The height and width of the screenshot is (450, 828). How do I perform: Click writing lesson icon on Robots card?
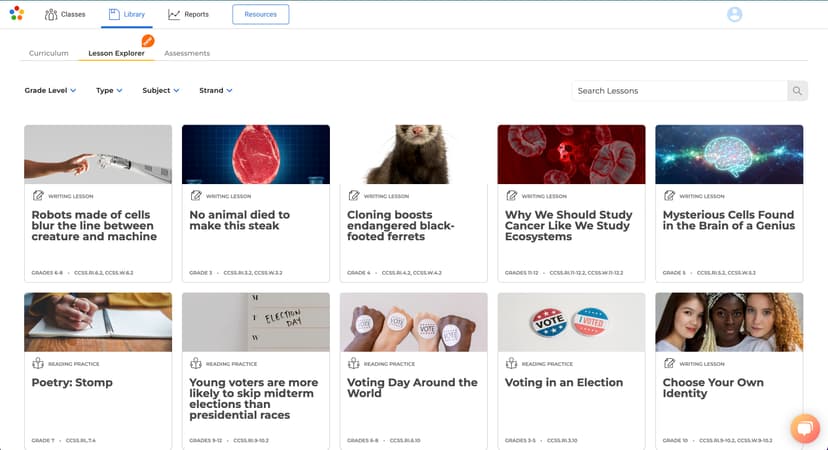(x=38, y=196)
